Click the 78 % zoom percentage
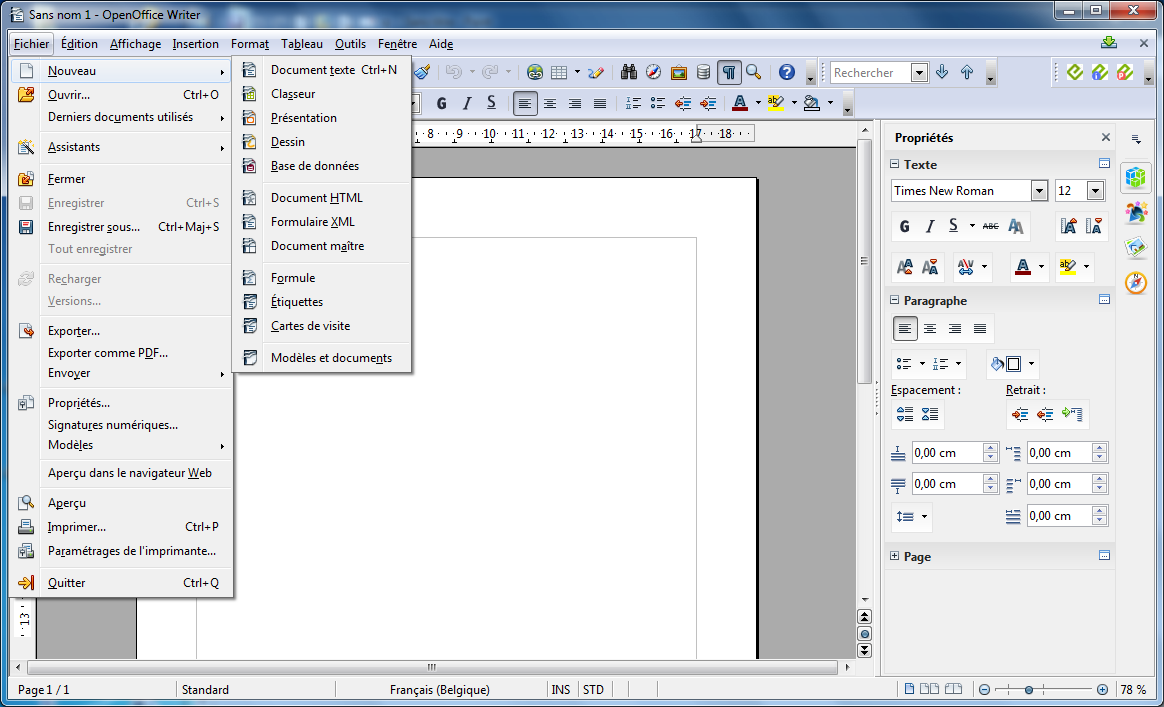 coord(1133,690)
